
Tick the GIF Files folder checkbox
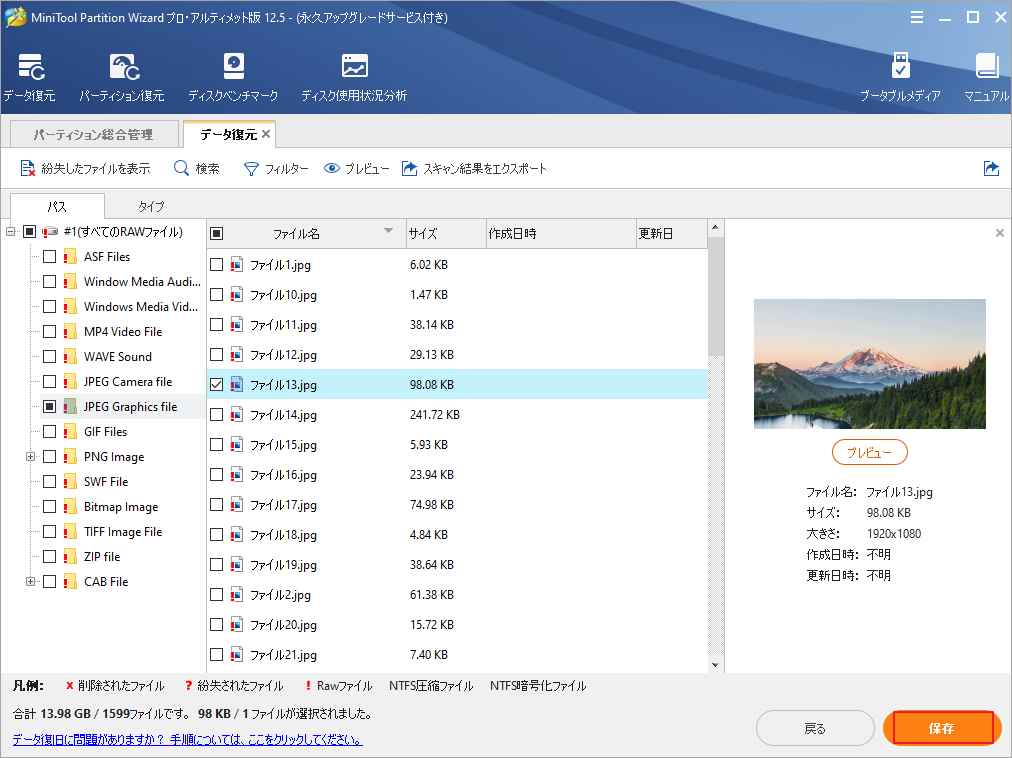[x=49, y=432]
